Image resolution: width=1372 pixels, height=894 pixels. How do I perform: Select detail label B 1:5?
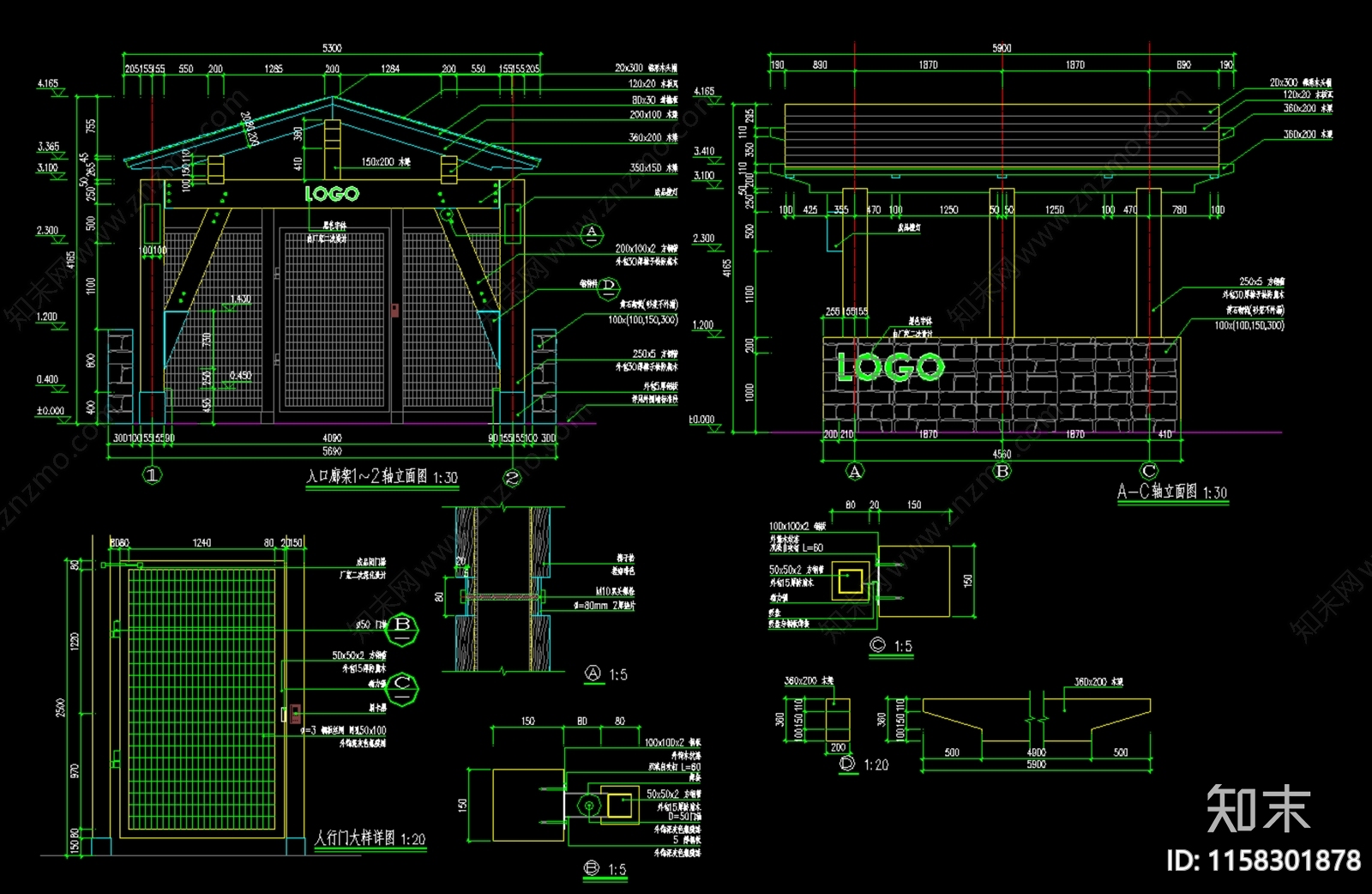(x=605, y=869)
